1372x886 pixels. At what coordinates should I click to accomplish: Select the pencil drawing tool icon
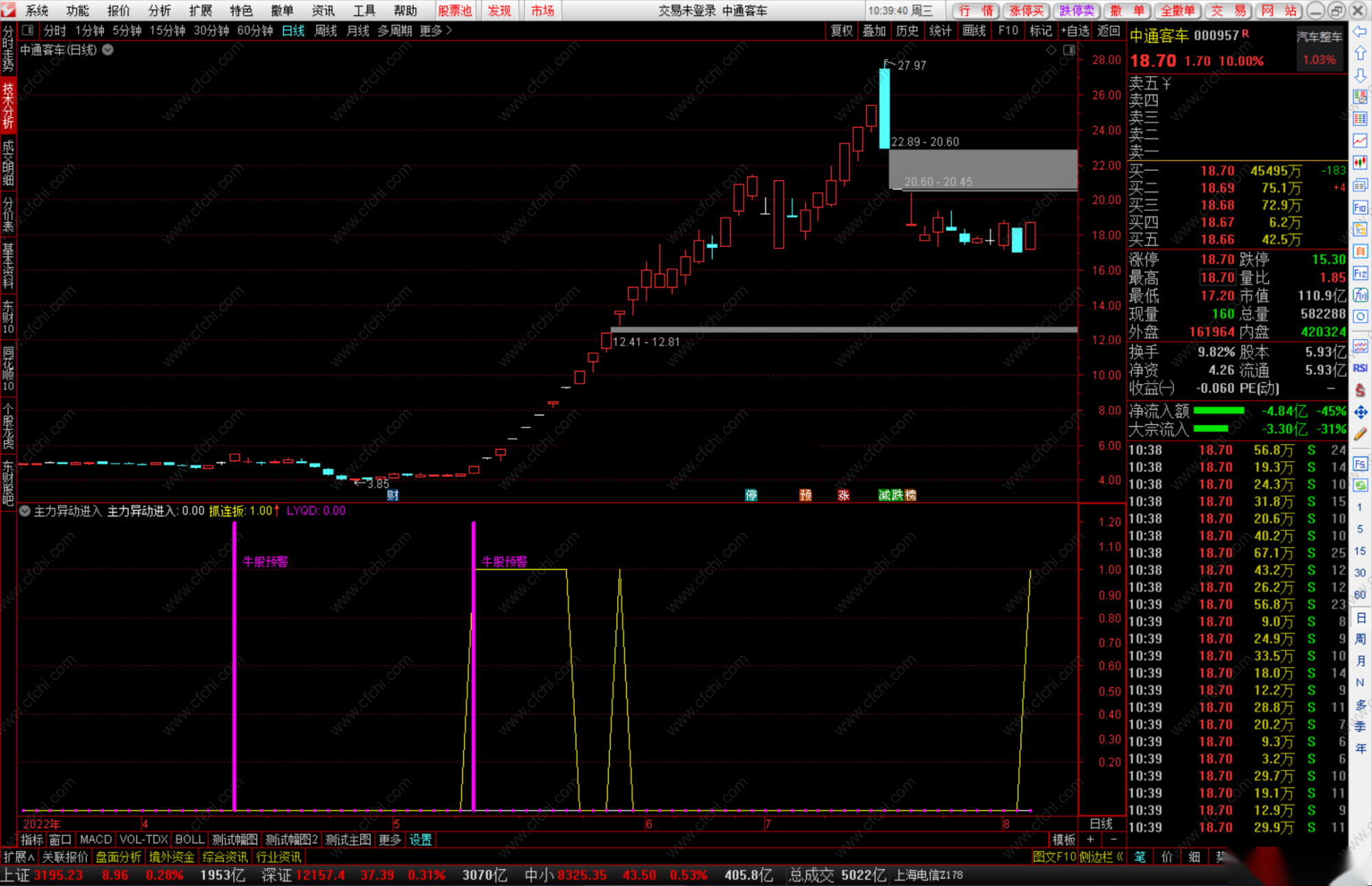(x=1360, y=434)
